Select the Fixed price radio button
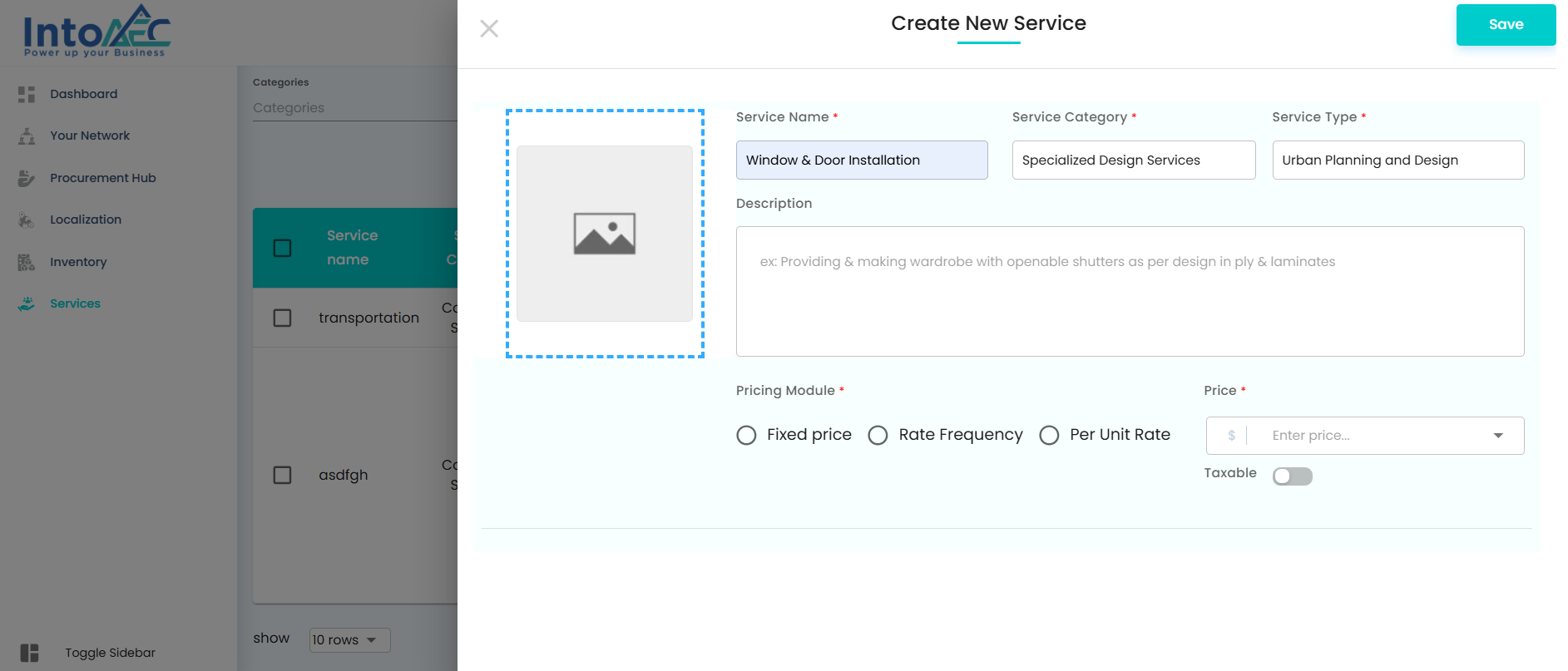 [746, 436]
